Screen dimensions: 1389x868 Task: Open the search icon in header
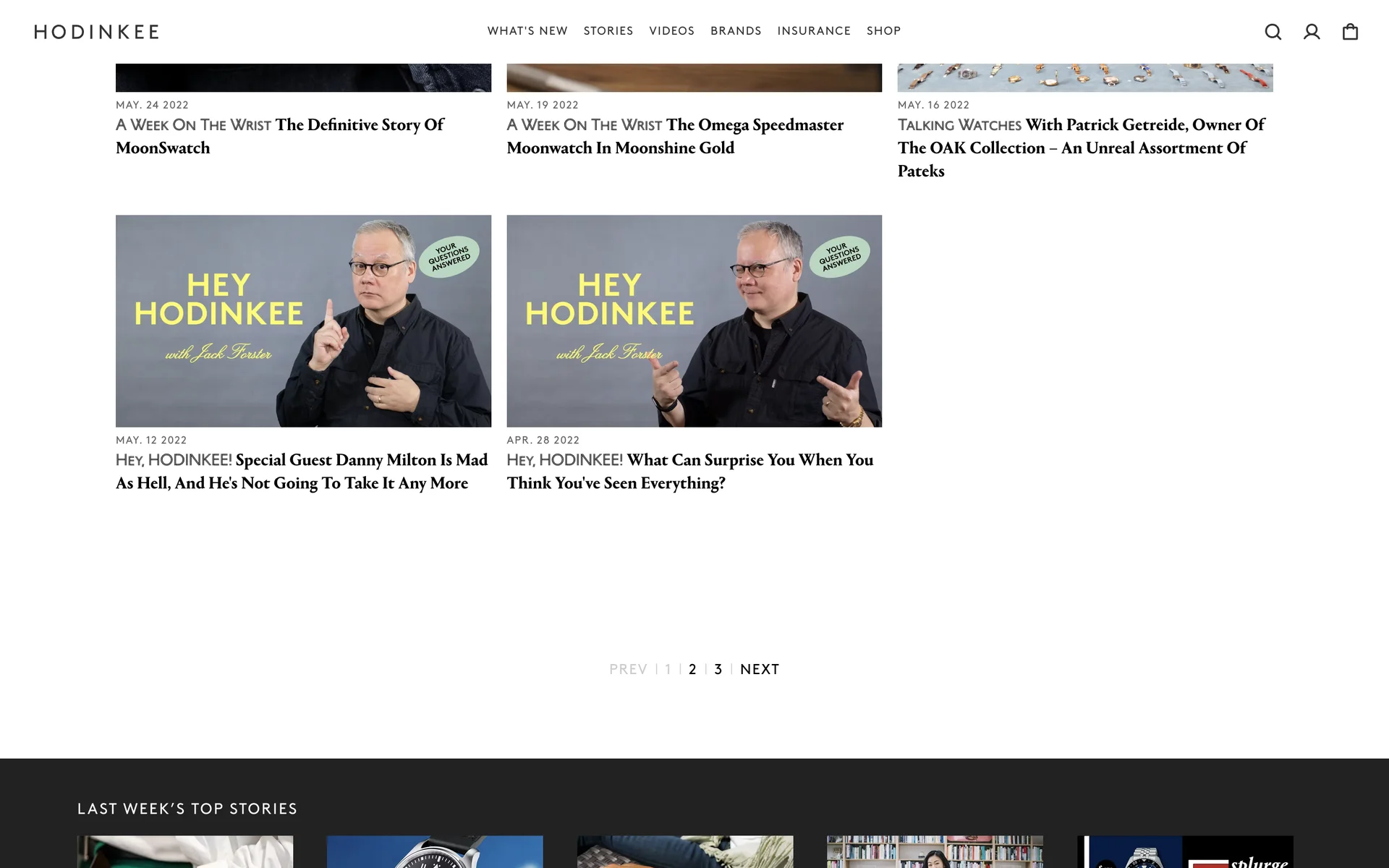pyautogui.click(x=1273, y=32)
